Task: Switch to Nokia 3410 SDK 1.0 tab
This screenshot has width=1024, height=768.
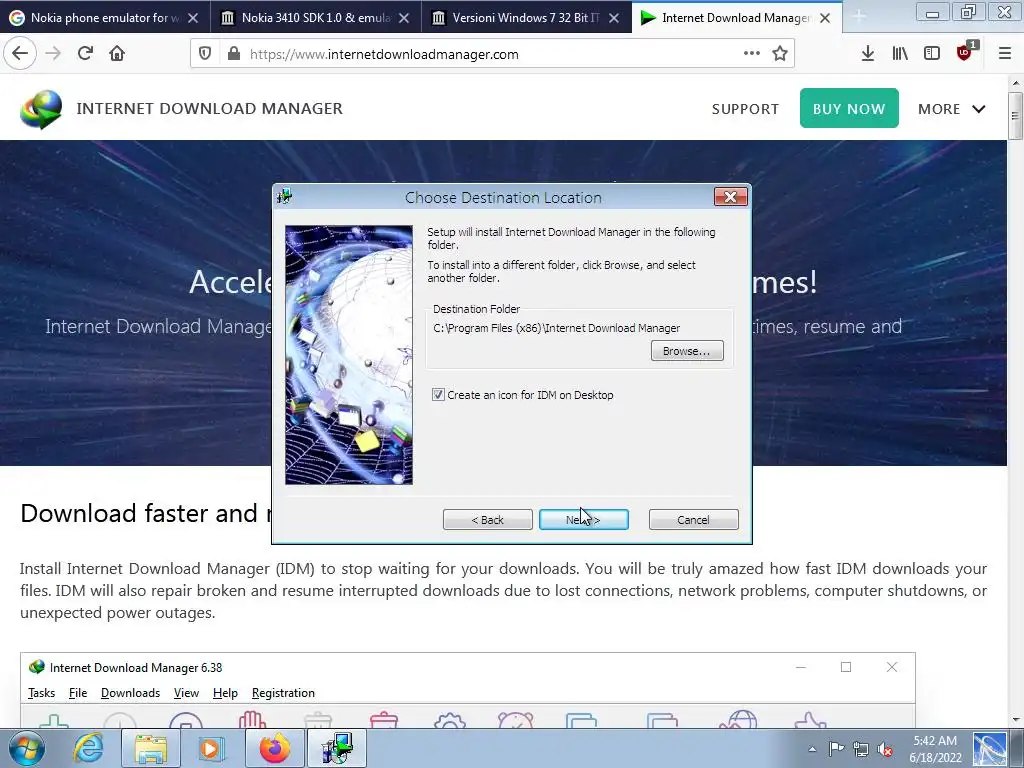Action: pyautogui.click(x=316, y=18)
